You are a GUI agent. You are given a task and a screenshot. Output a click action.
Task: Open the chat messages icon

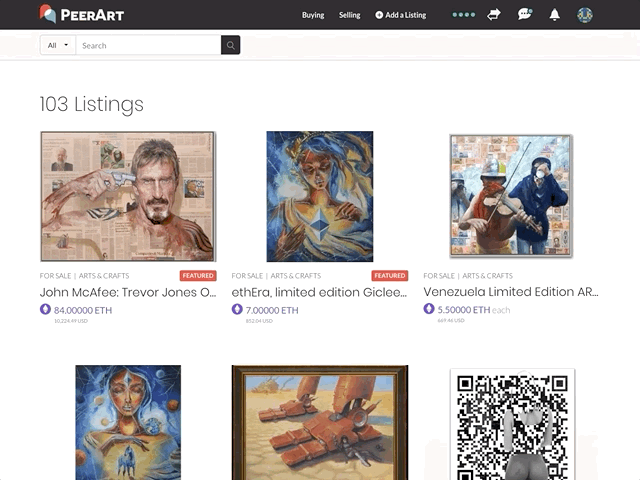coord(524,15)
